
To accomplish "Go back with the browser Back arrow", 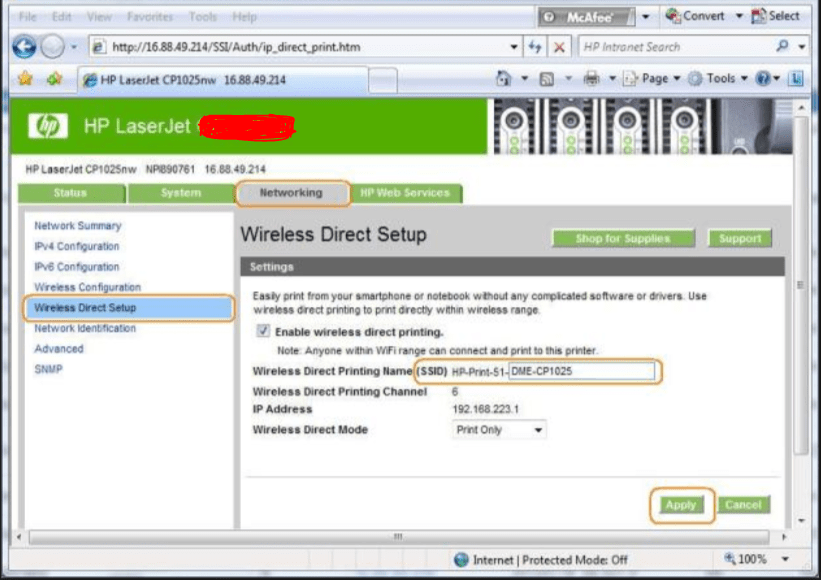I will click(24, 47).
